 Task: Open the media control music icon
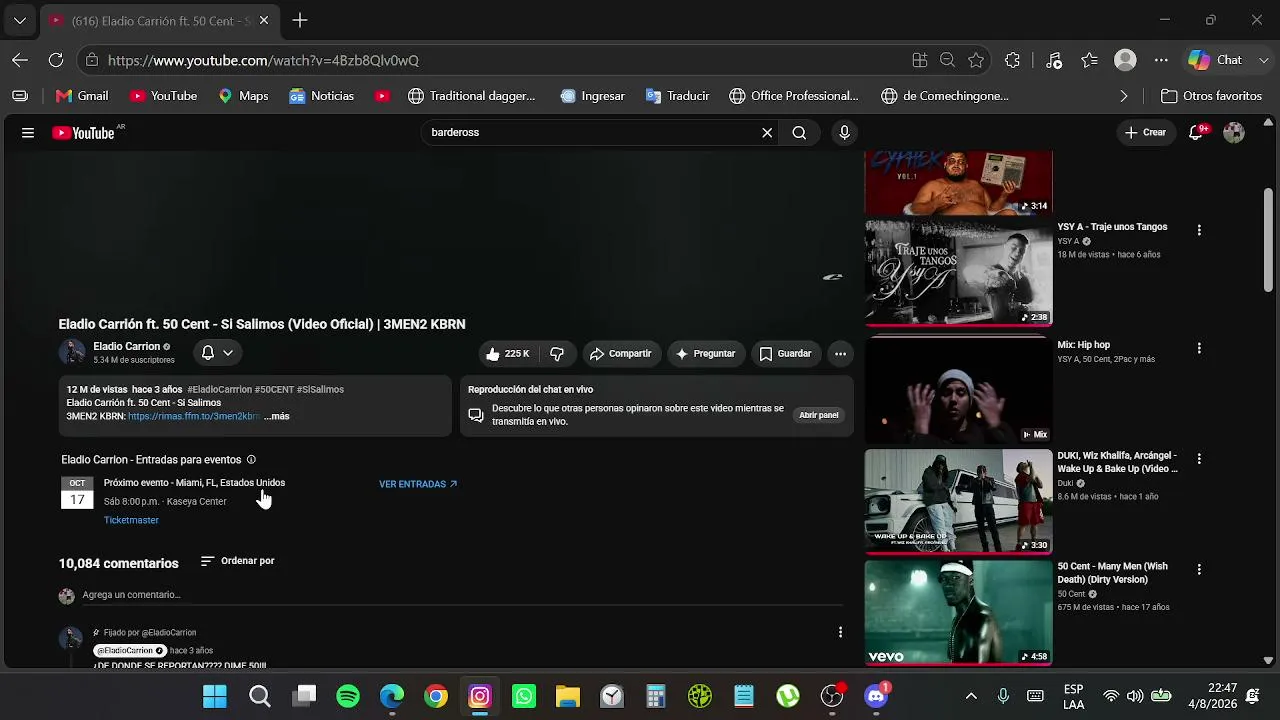[1054, 60]
